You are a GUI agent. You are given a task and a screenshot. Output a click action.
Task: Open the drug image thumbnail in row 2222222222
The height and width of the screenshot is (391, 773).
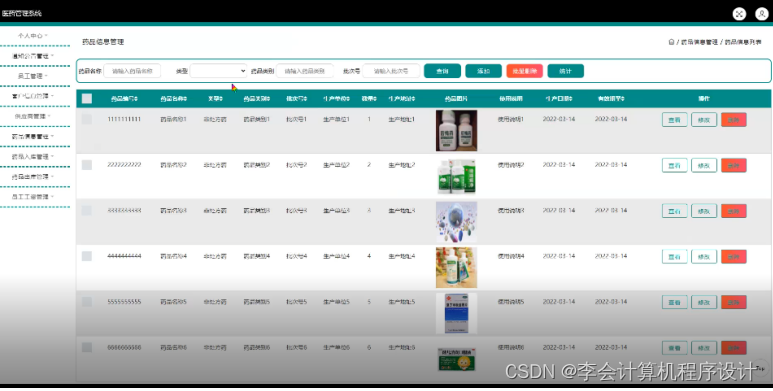click(457, 176)
